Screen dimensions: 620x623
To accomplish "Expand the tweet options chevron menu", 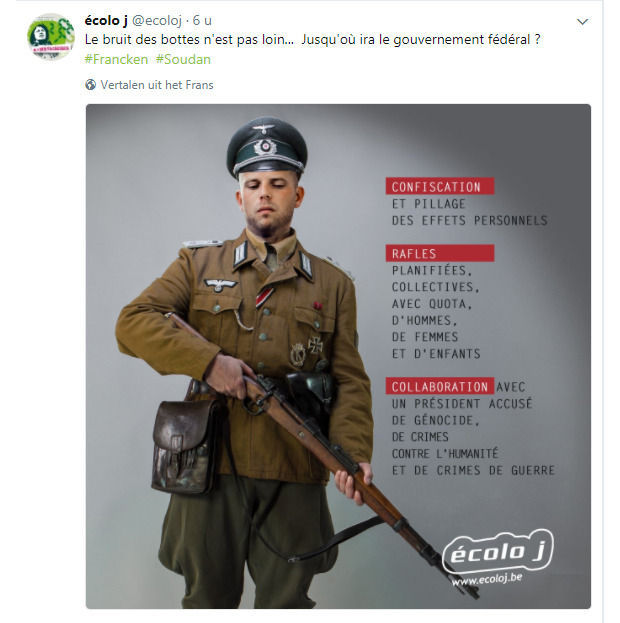I will (582, 21).
